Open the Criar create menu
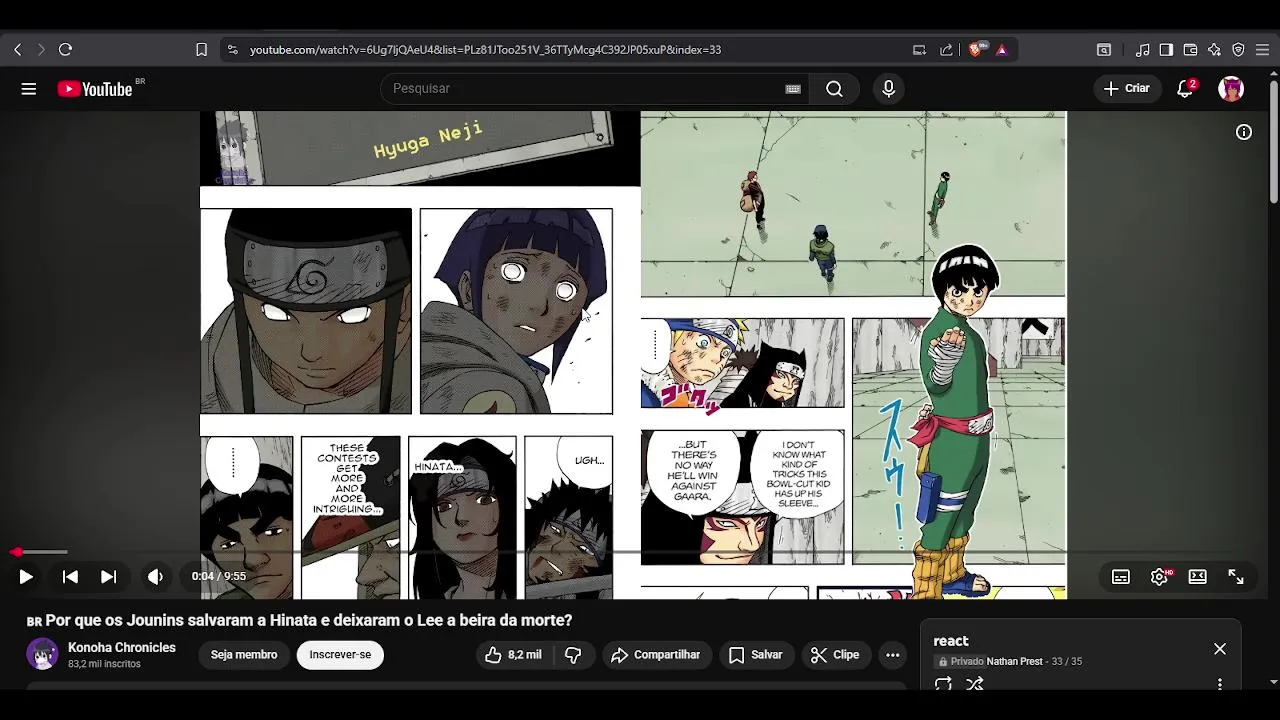The width and height of the screenshot is (1280, 720). click(1127, 88)
